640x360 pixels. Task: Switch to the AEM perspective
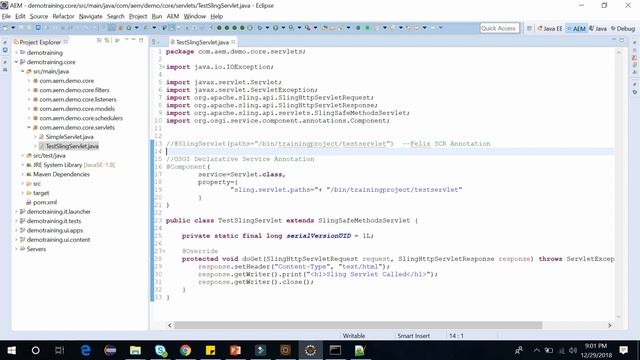coord(576,29)
